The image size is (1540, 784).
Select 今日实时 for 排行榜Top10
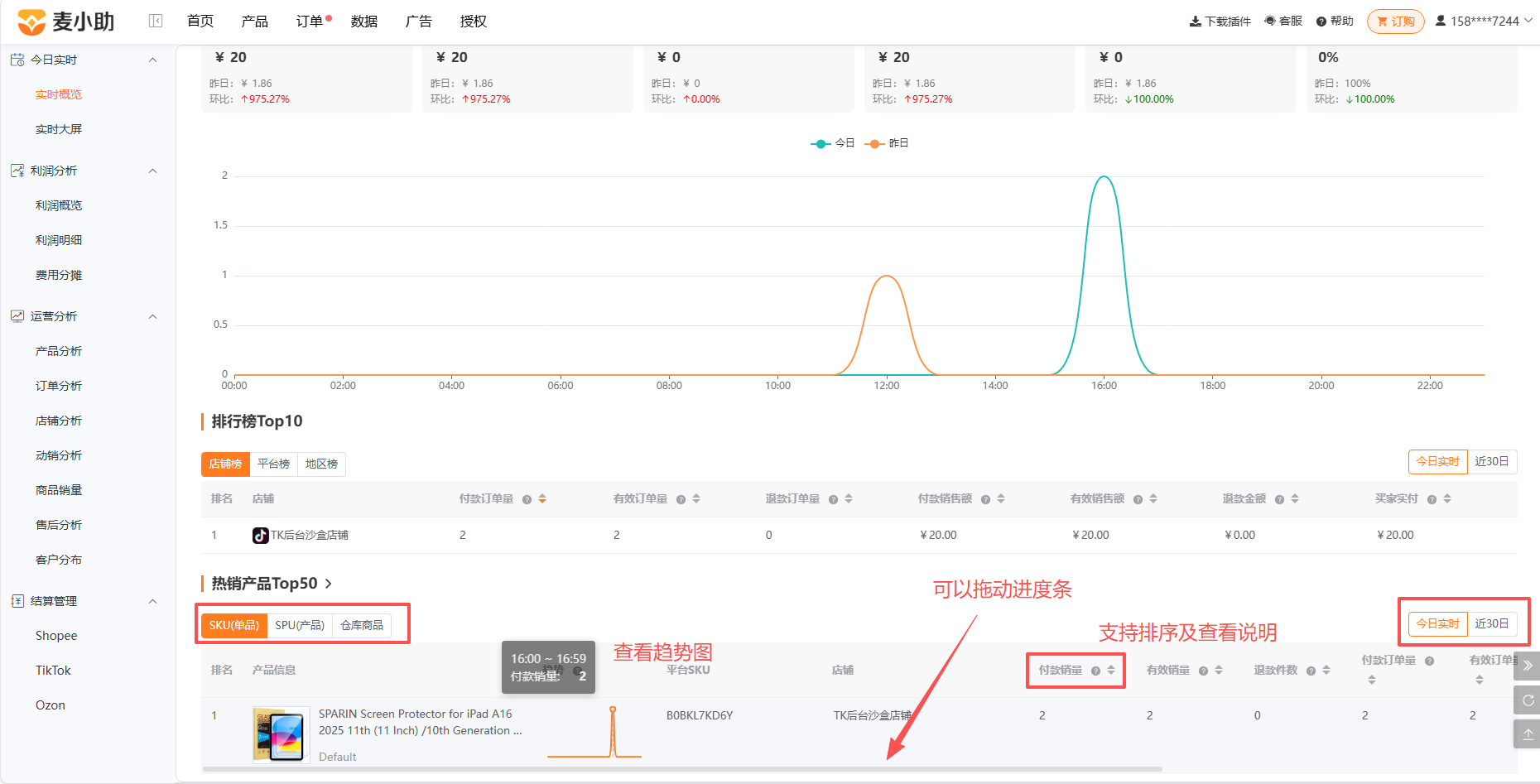pos(1437,461)
